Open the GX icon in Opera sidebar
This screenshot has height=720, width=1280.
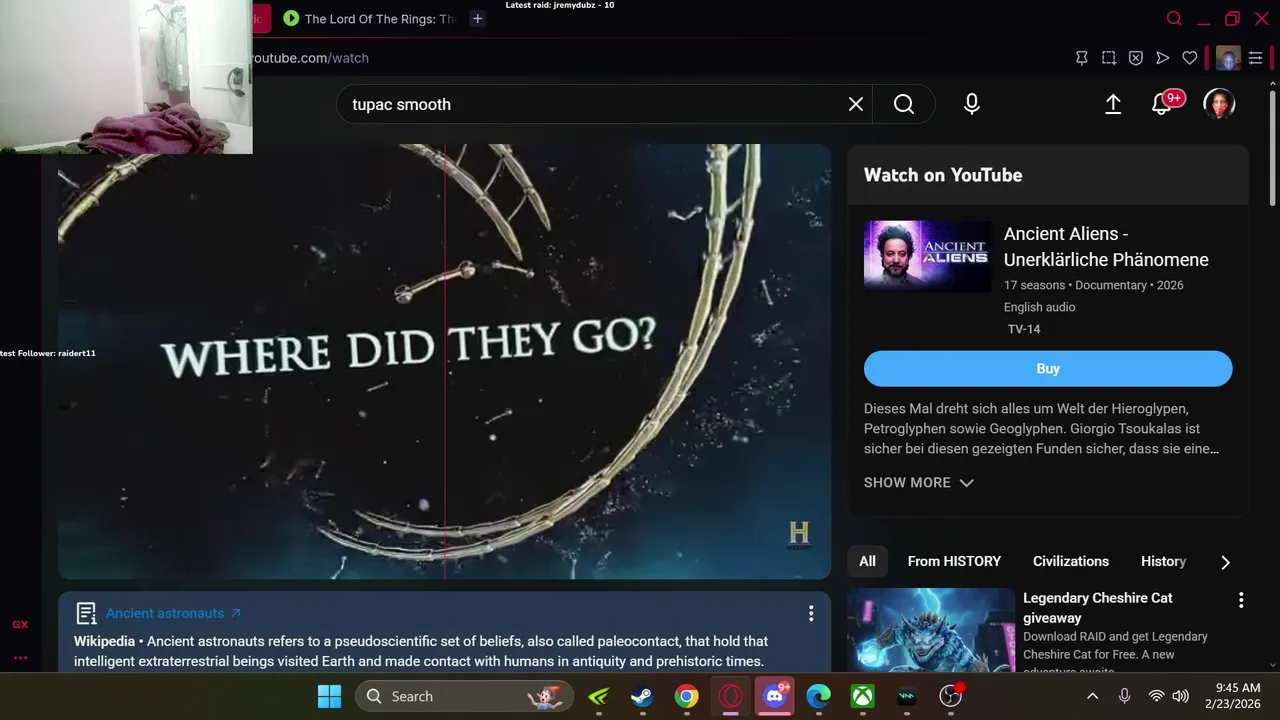(20, 624)
